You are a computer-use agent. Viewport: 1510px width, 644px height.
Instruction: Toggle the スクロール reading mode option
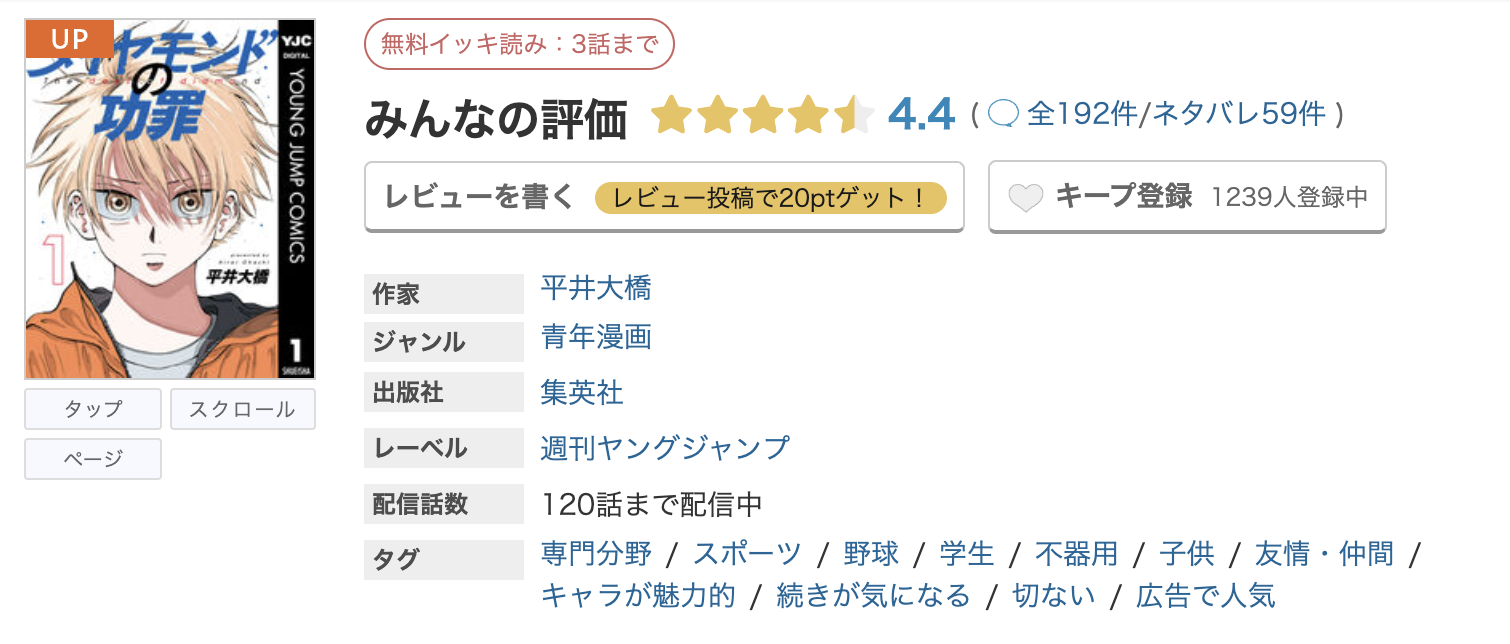[242, 409]
